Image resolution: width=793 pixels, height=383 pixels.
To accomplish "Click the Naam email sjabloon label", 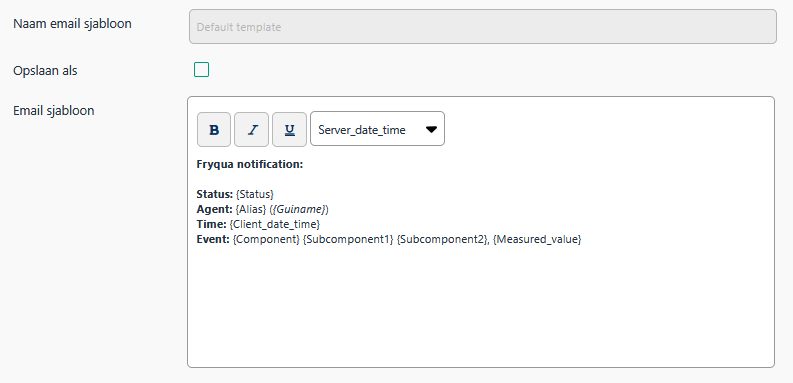I will (x=72, y=24).
